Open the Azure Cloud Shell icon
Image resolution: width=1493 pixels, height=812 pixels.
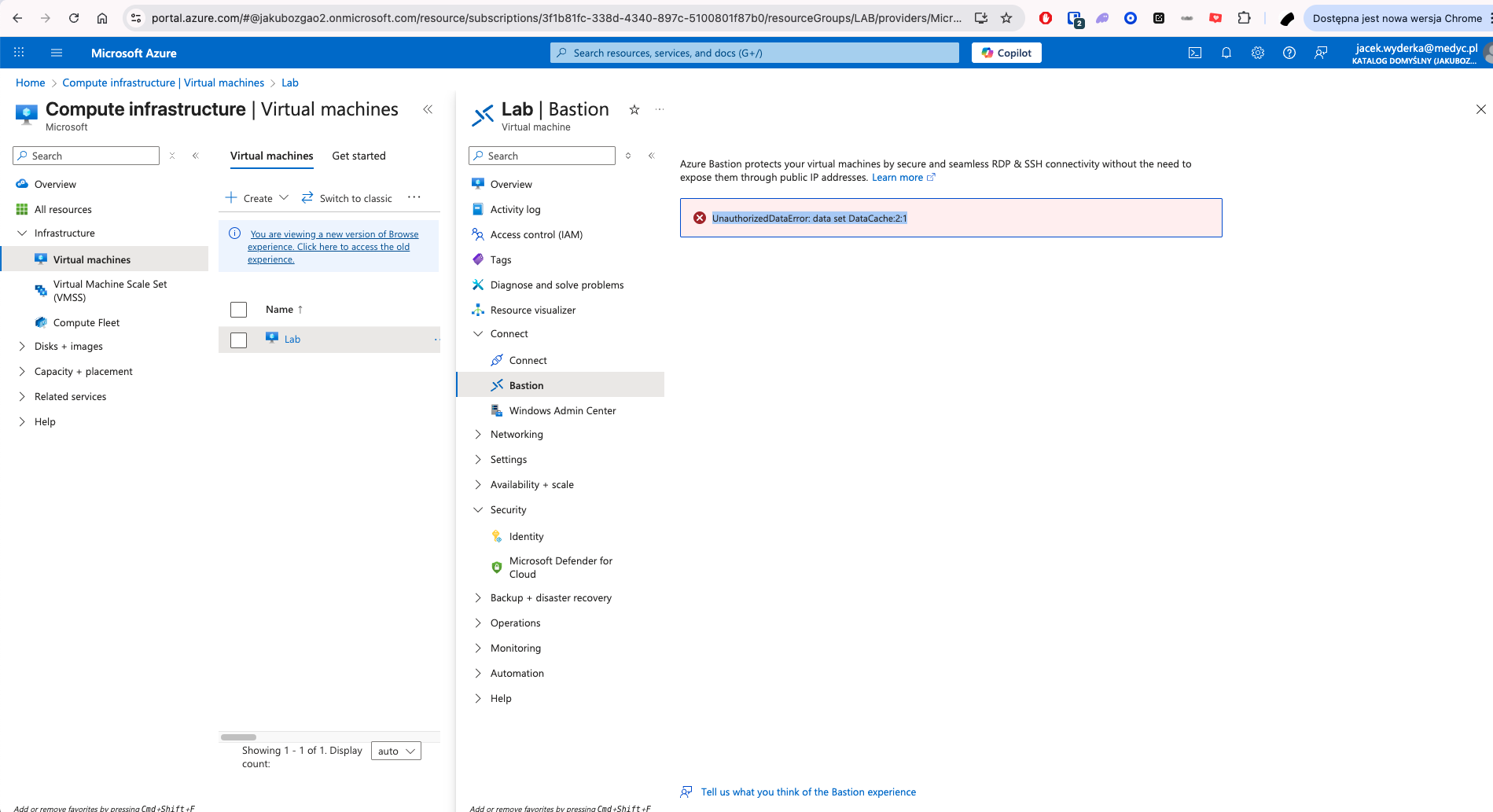[1195, 53]
